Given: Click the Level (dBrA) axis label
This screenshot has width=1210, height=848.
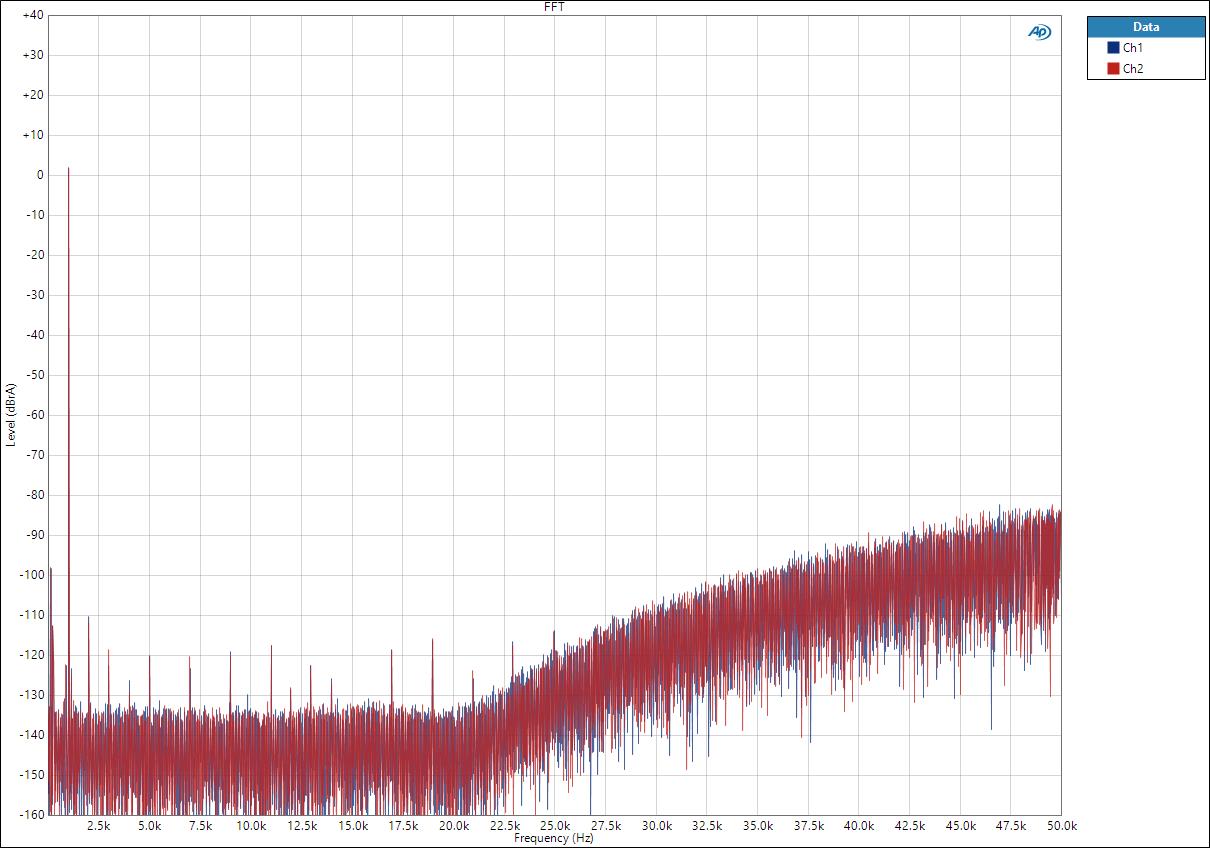Looking at the screenshot, I should pyautogui.click(x=10, y=414).
